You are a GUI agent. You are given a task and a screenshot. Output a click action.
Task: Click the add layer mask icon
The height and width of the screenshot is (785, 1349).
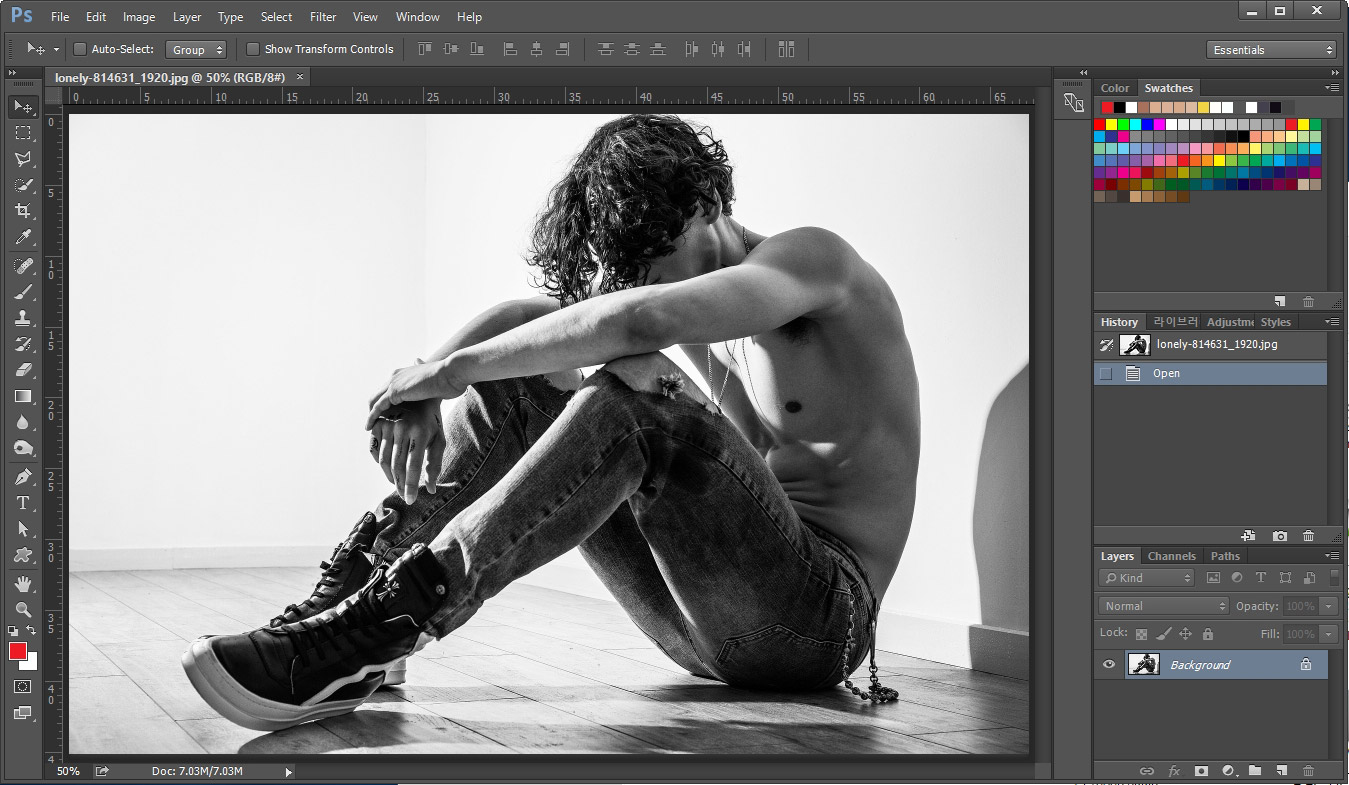click(1201, 771)
